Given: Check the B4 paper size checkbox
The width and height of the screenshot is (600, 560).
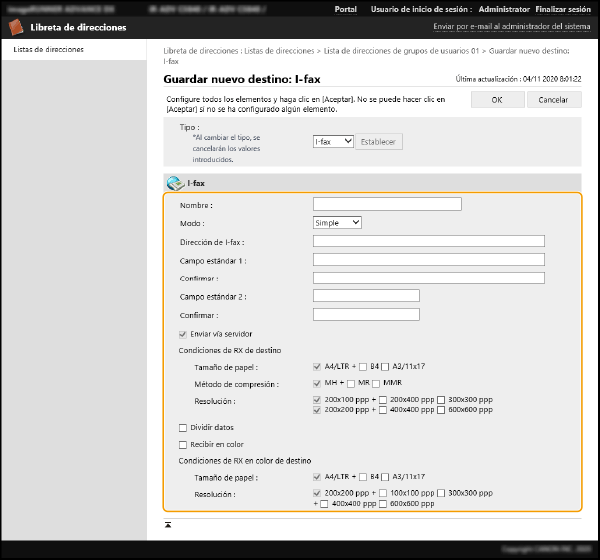Looking at the screenshot, I should click(x=362, y=366).
